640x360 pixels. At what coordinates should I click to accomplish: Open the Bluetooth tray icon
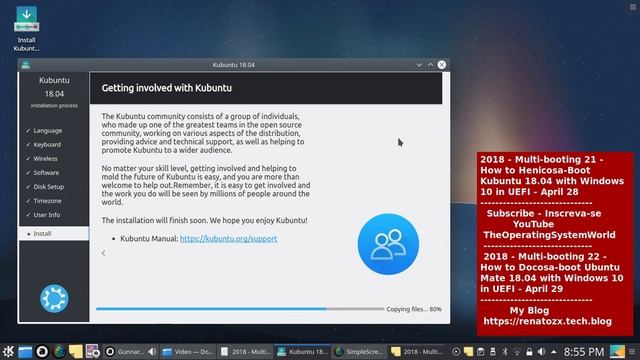click(505, 351)
